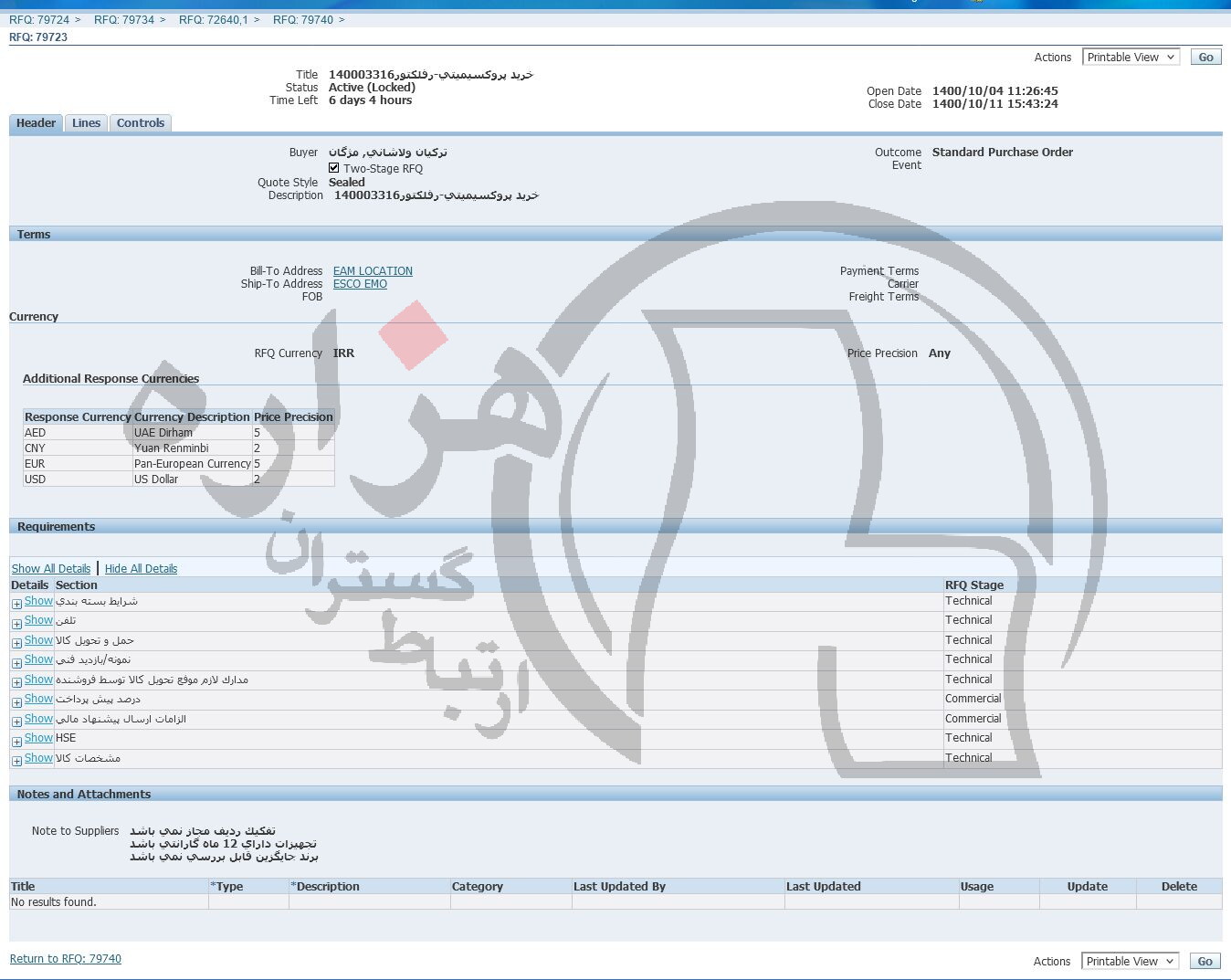Click the Standard Purchase Order outcome text
The height and width of the screenshot is (980, 1231).
coord(1003,153)
